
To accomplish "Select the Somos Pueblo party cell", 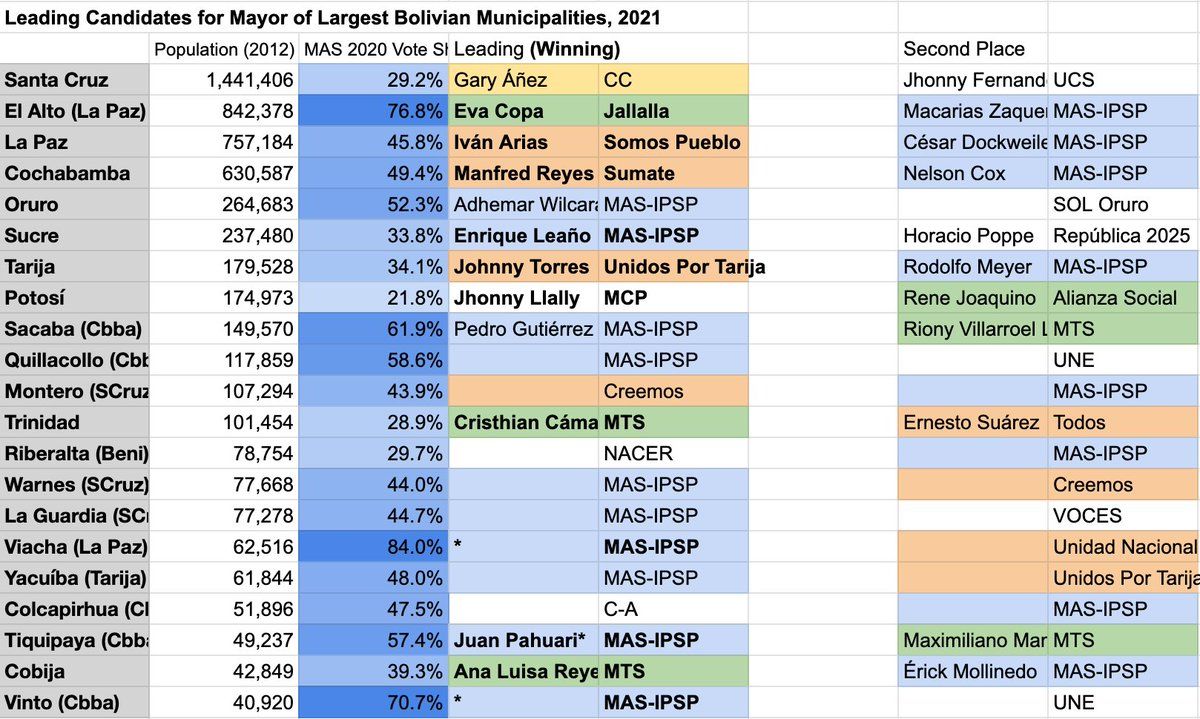I will click(x=673, y=142).
